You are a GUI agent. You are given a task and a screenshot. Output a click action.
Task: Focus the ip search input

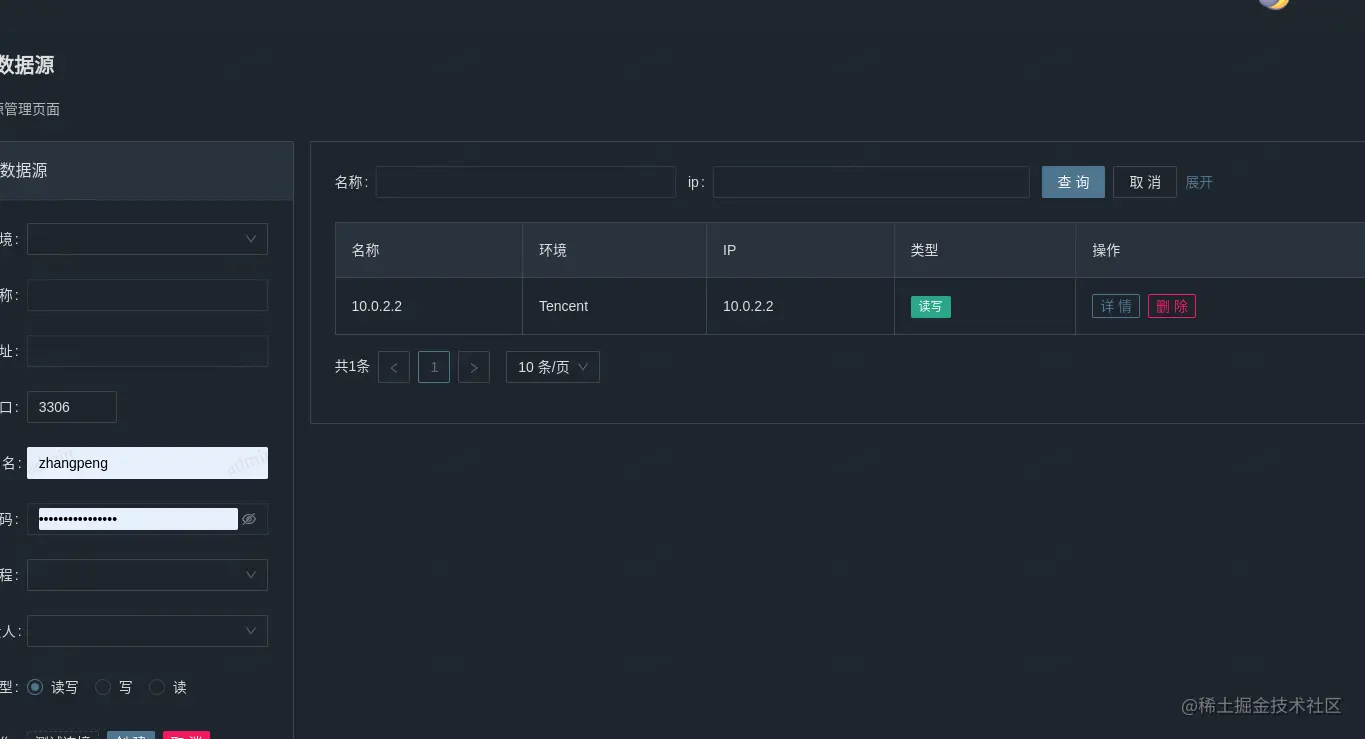click(x=871, y=182)
